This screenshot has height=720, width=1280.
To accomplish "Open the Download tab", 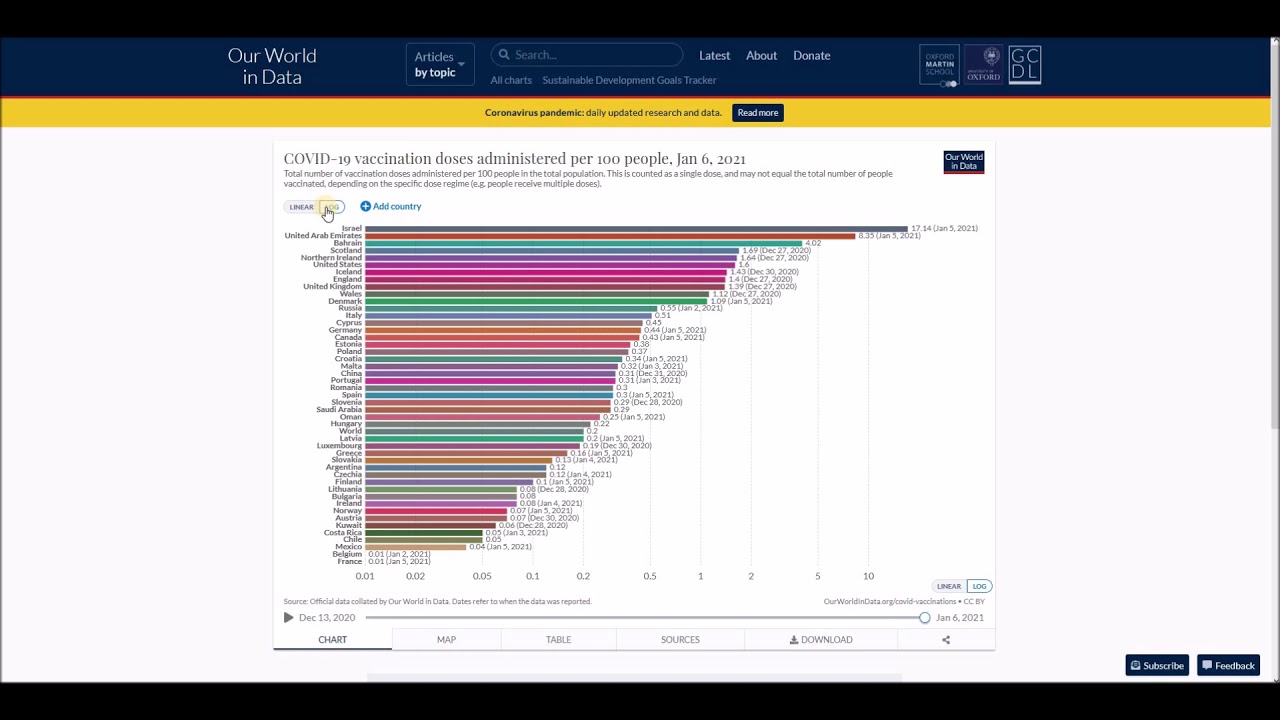I will 821,640.
